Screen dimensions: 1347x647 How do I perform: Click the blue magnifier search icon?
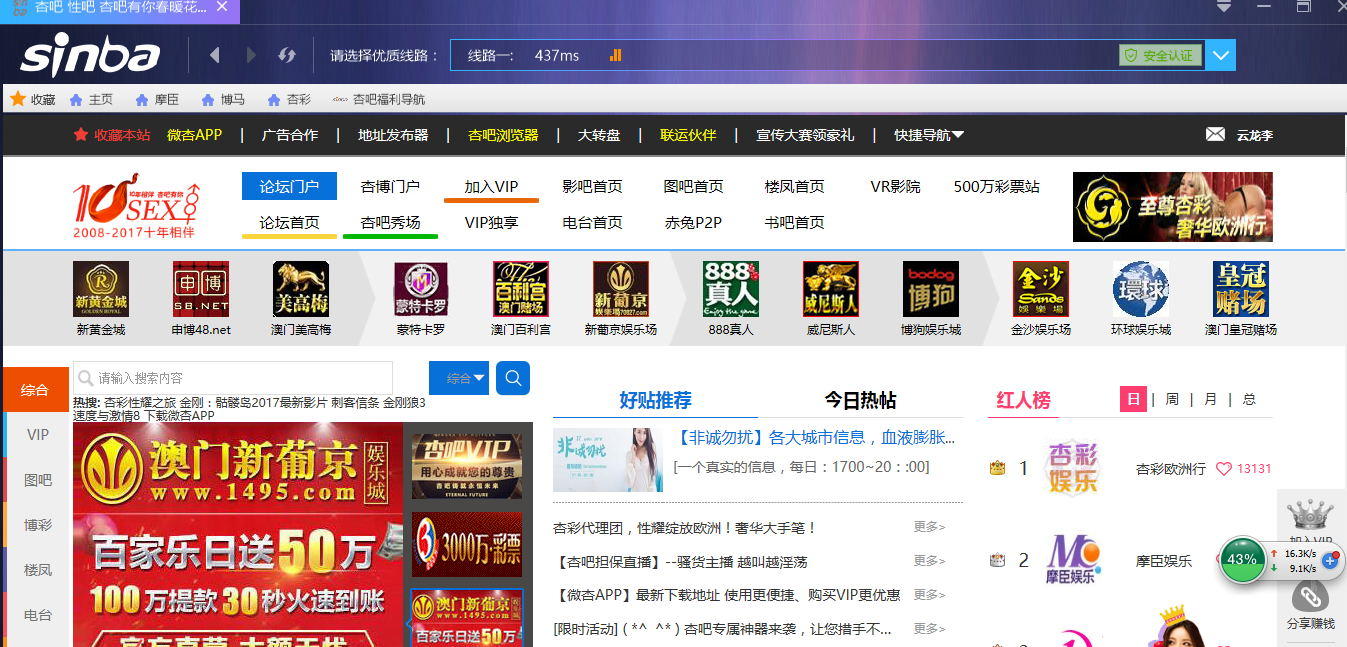click(512, 378)
